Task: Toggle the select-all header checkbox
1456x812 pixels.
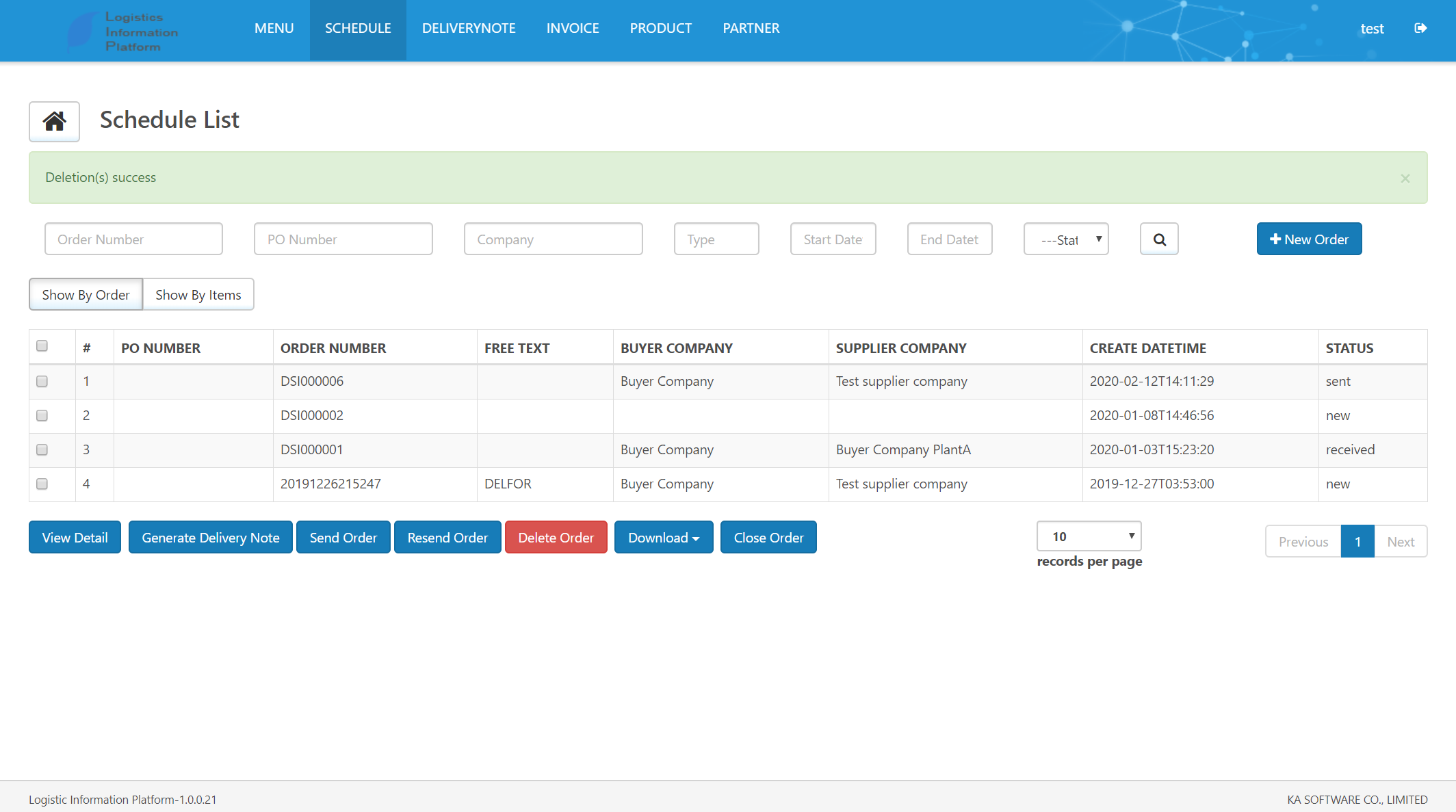Action: [x=42, y=345]
